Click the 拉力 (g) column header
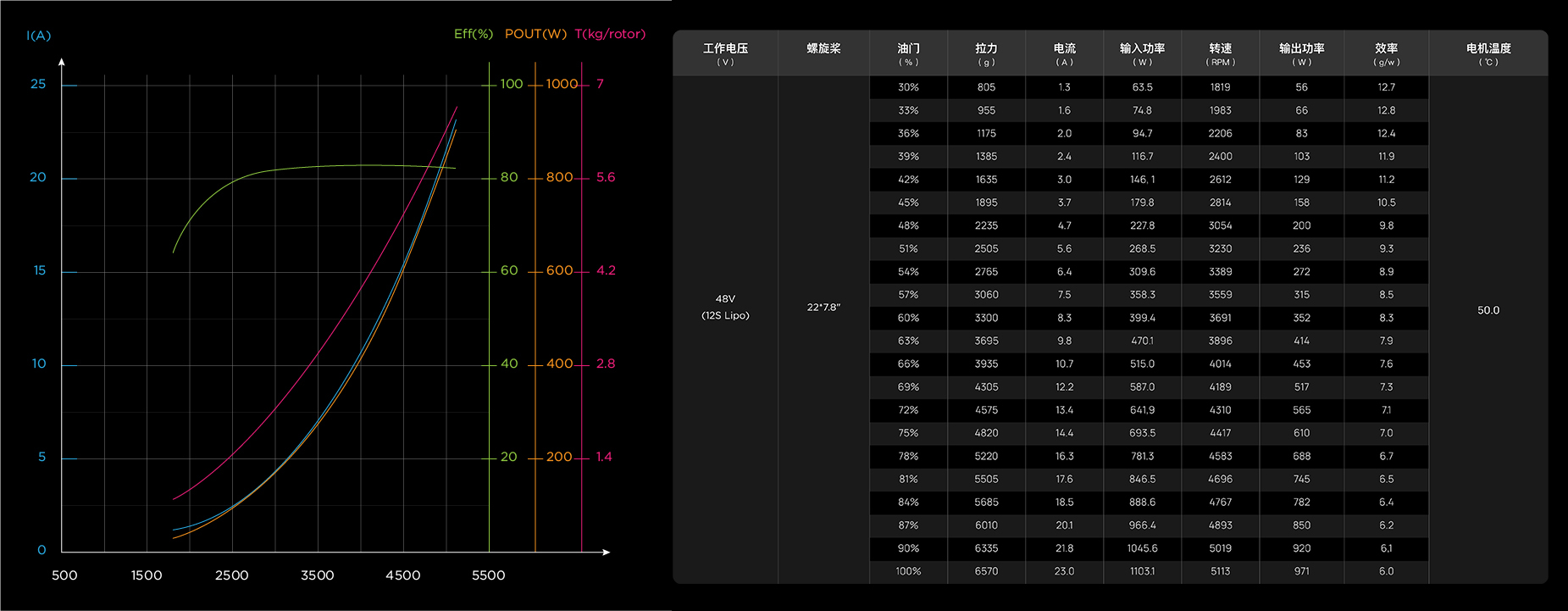 [986, 53]
